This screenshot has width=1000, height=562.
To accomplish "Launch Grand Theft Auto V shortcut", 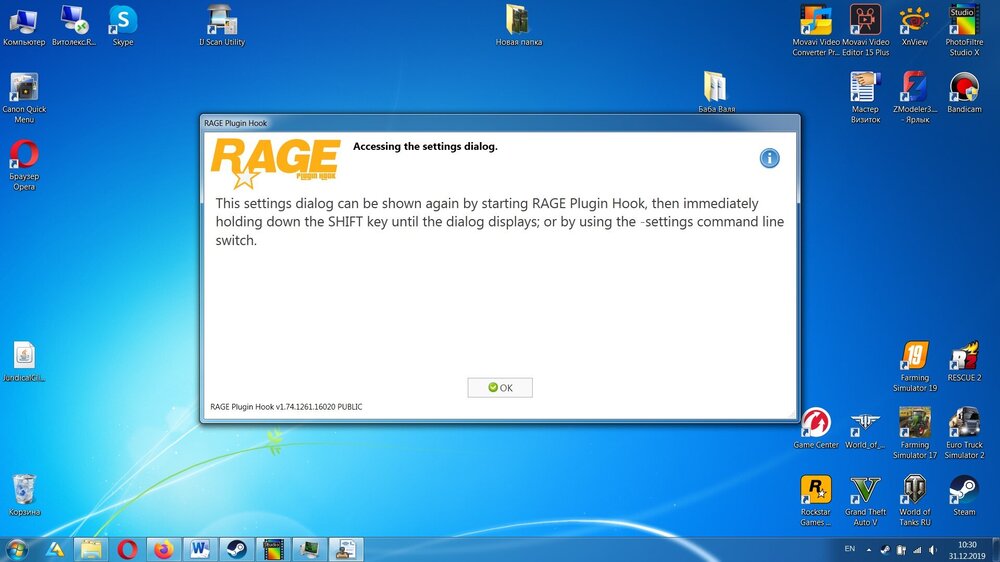I will pyautogui.click(x=865, y=501).
